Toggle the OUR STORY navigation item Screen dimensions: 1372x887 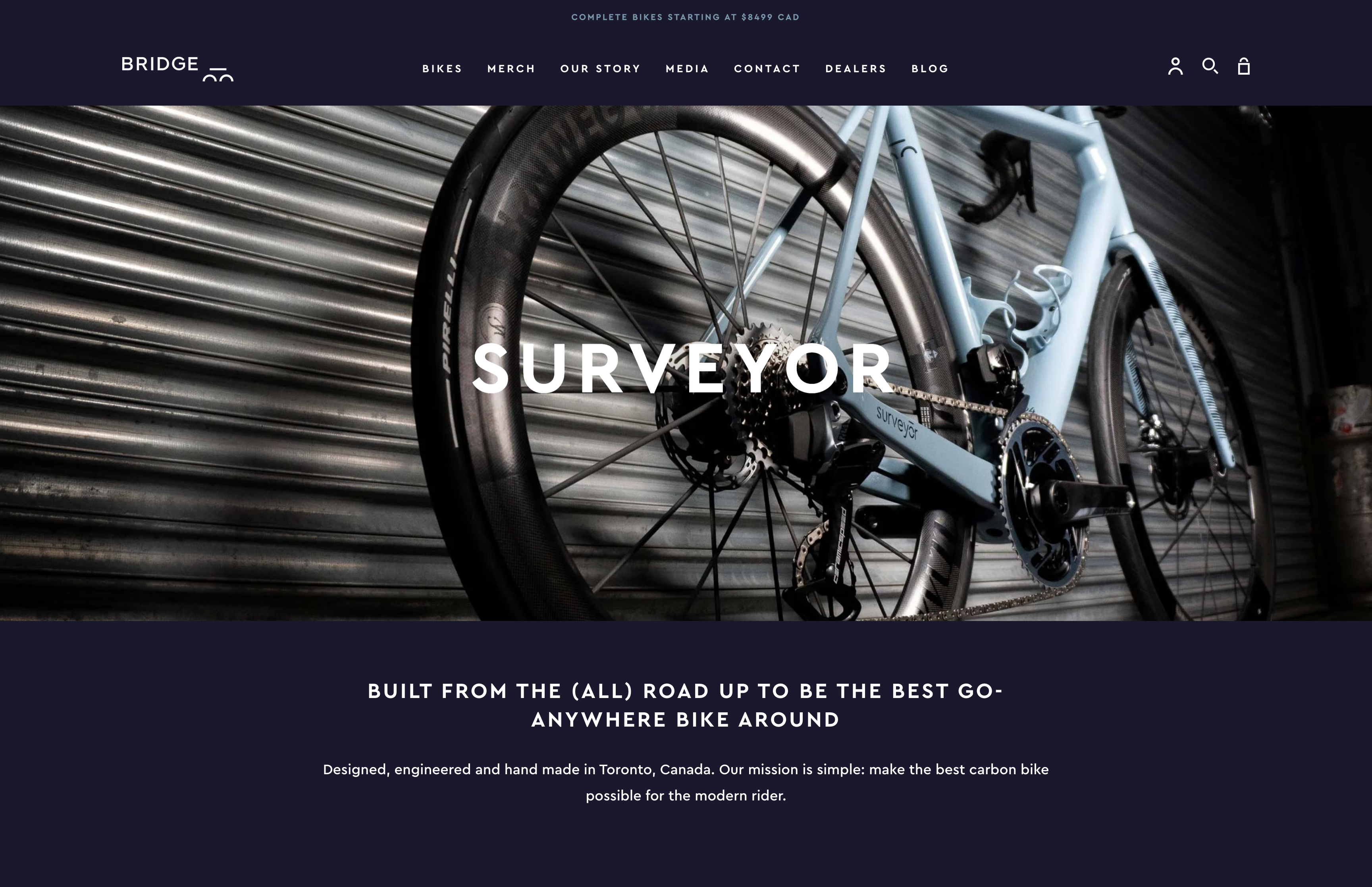(x=600, y=68)
